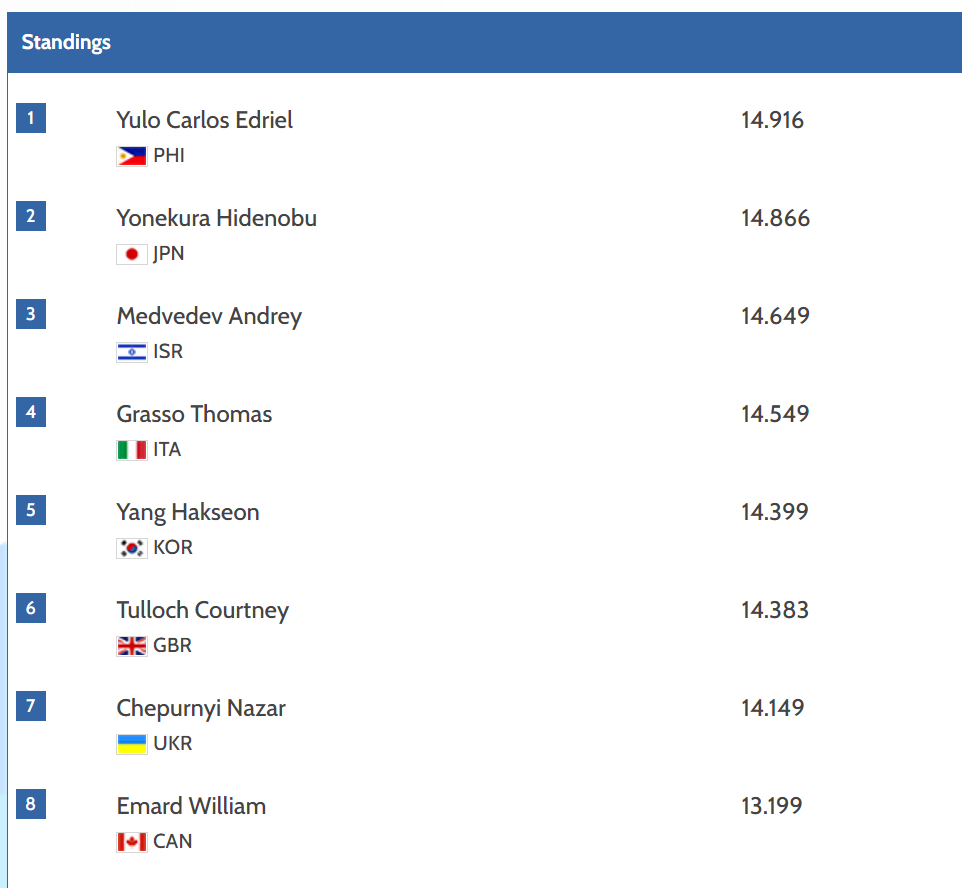The height and width of the screenshot is (888, 962).
Task: Click score 13.199 for Emard William
Action: pyautogui.click(x=772, y=806)
